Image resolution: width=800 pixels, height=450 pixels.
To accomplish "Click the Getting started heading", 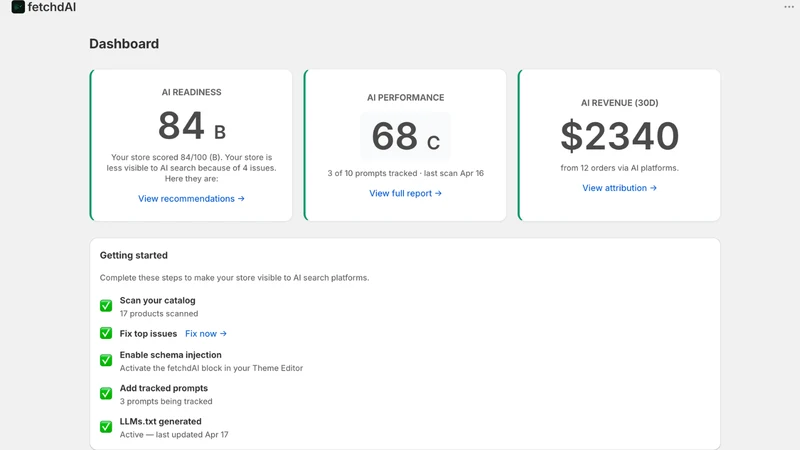I will tap(134, 255).
